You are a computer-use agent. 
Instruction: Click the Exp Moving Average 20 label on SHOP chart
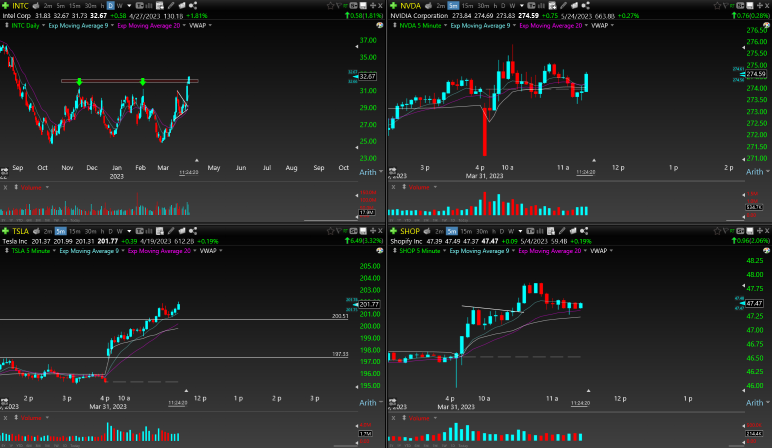pyautogui.click(x=549, y=251)
